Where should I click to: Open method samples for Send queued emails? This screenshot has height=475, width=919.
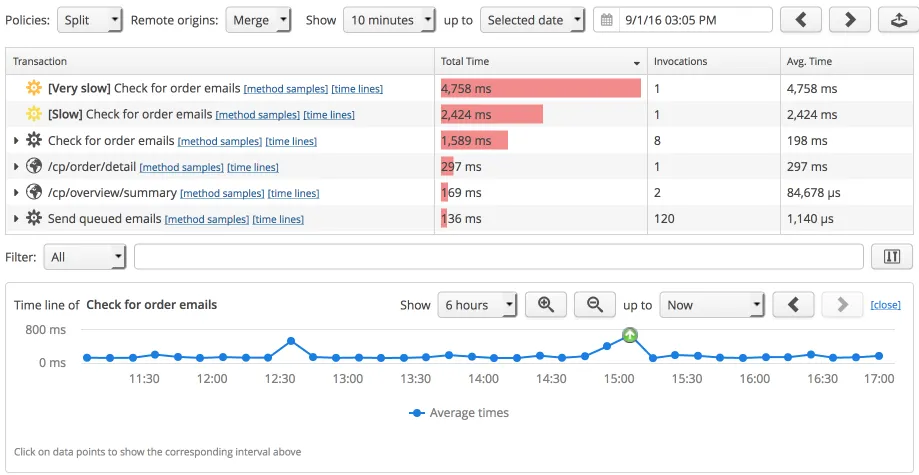tap(207, 219)
